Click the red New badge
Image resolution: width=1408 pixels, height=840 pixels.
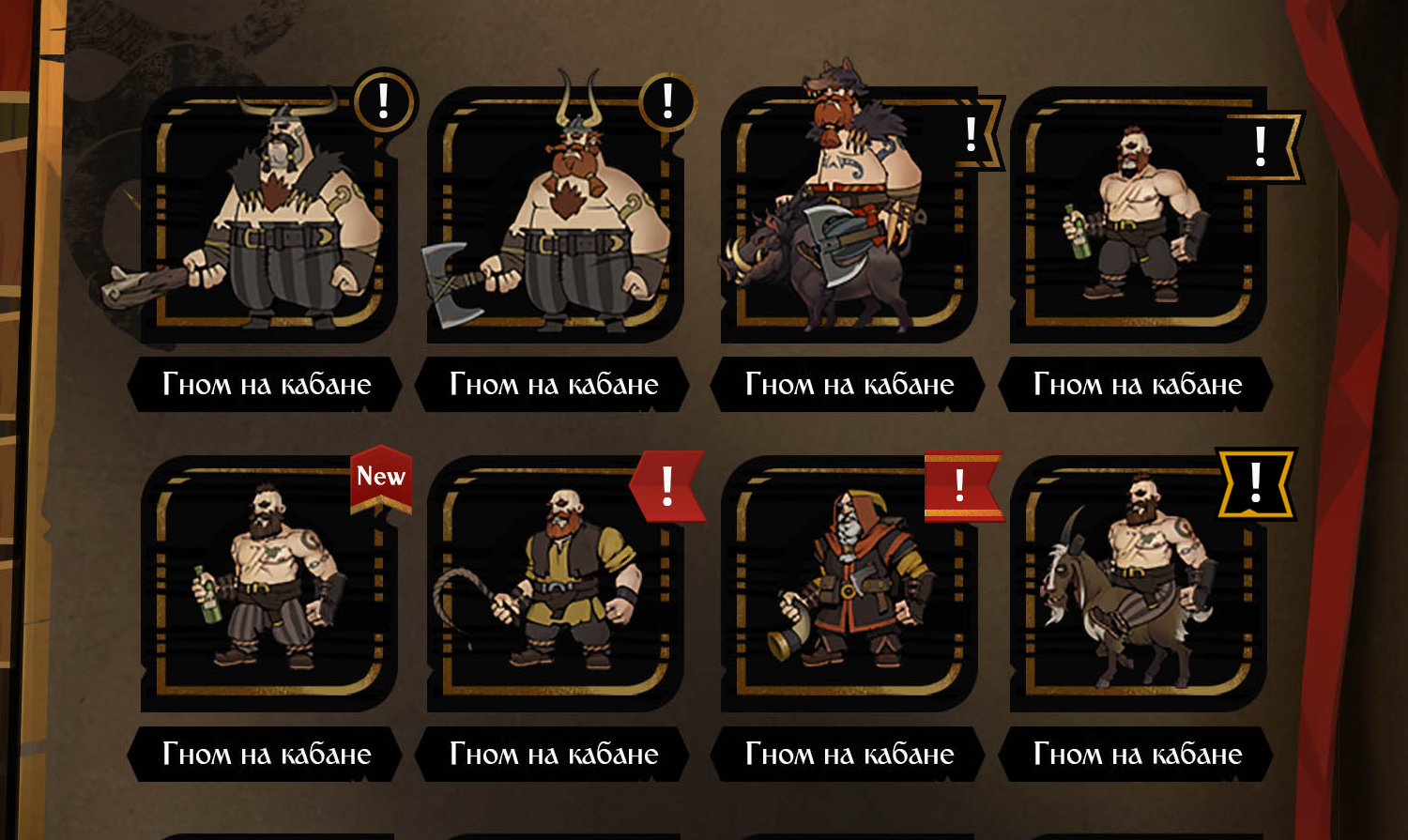pos(381,479)
